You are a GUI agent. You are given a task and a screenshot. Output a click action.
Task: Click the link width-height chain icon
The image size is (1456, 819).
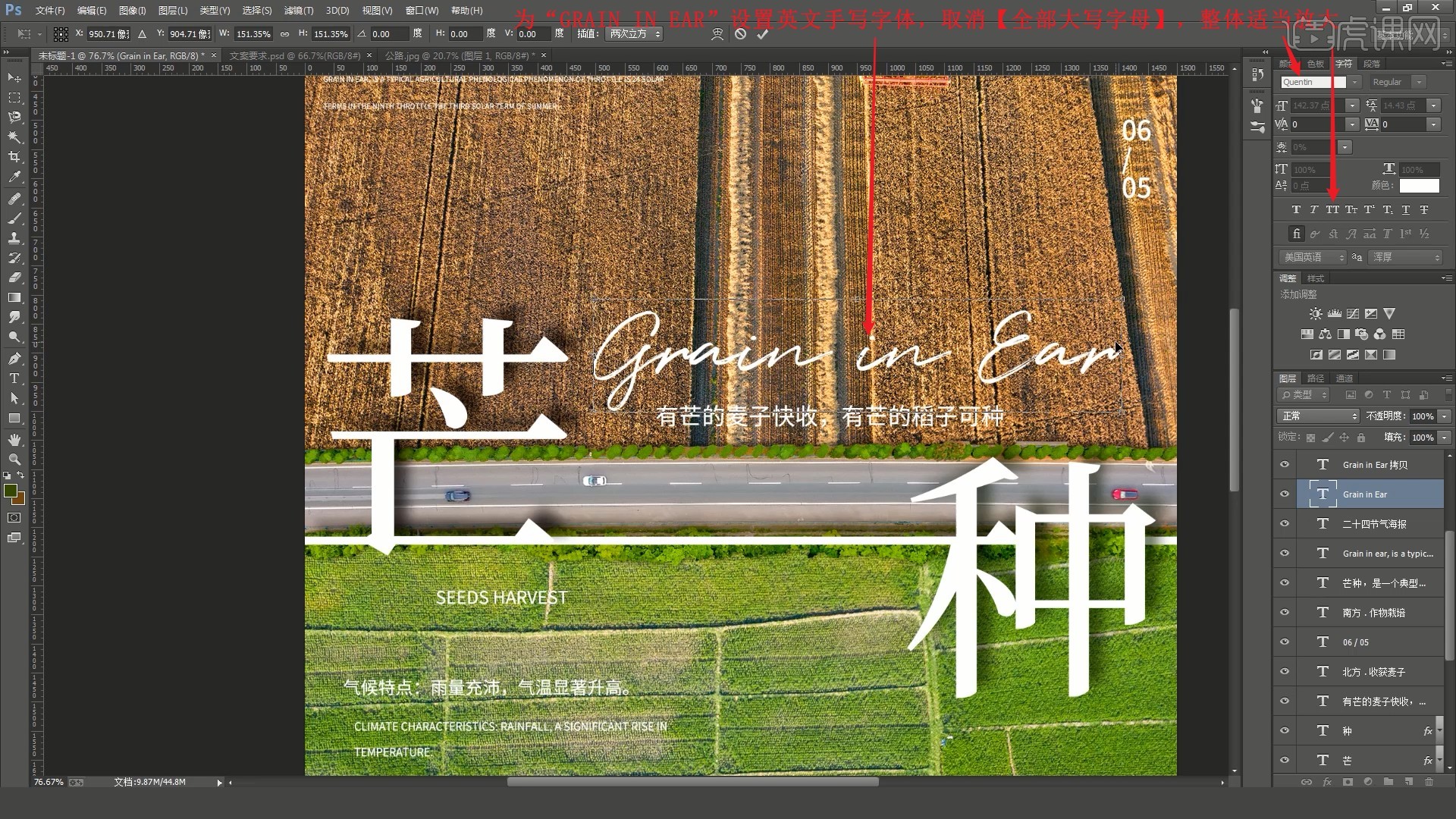click(284, 34)
